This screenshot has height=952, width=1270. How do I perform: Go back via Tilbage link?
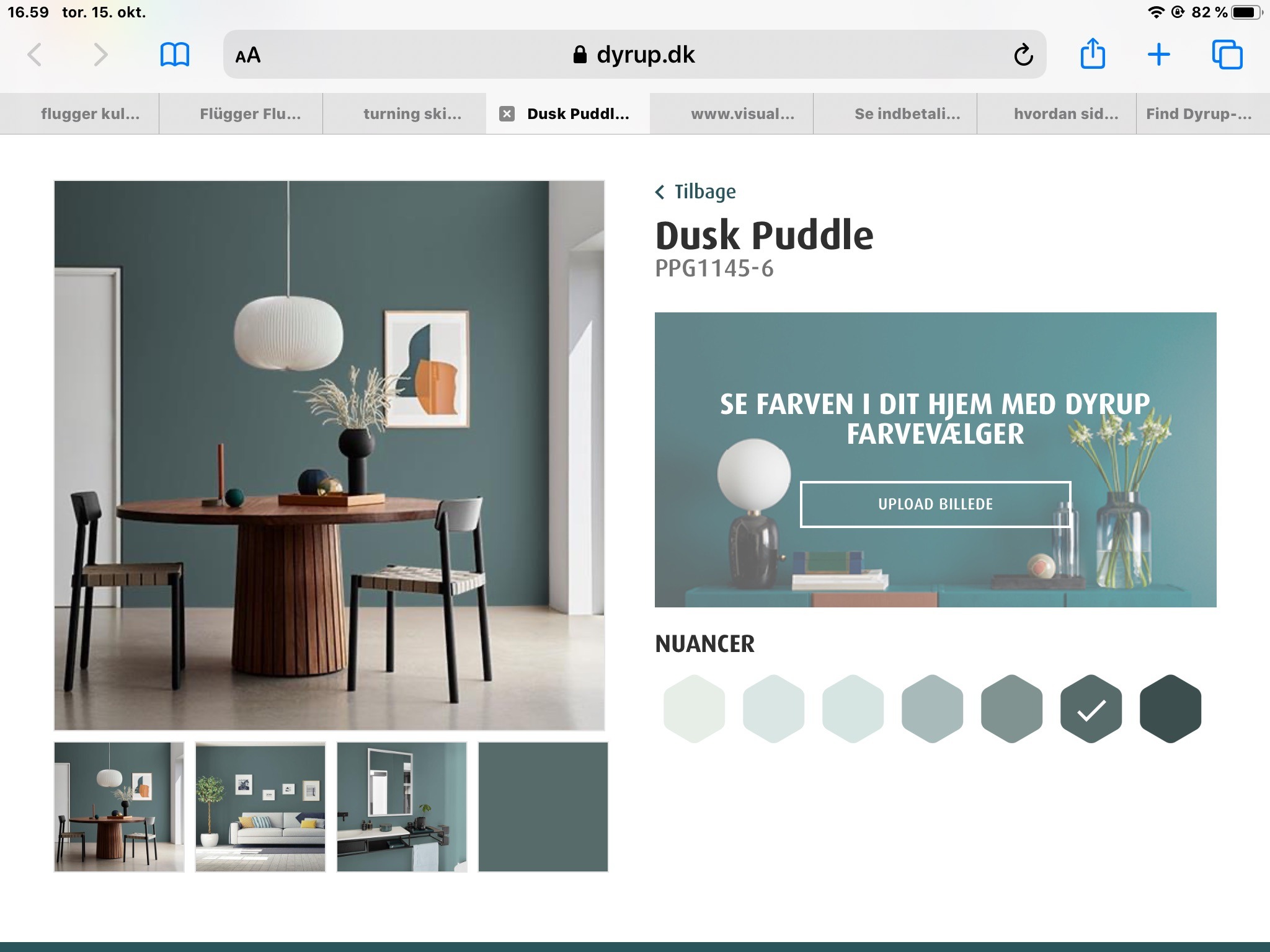(x=696, y=192)
